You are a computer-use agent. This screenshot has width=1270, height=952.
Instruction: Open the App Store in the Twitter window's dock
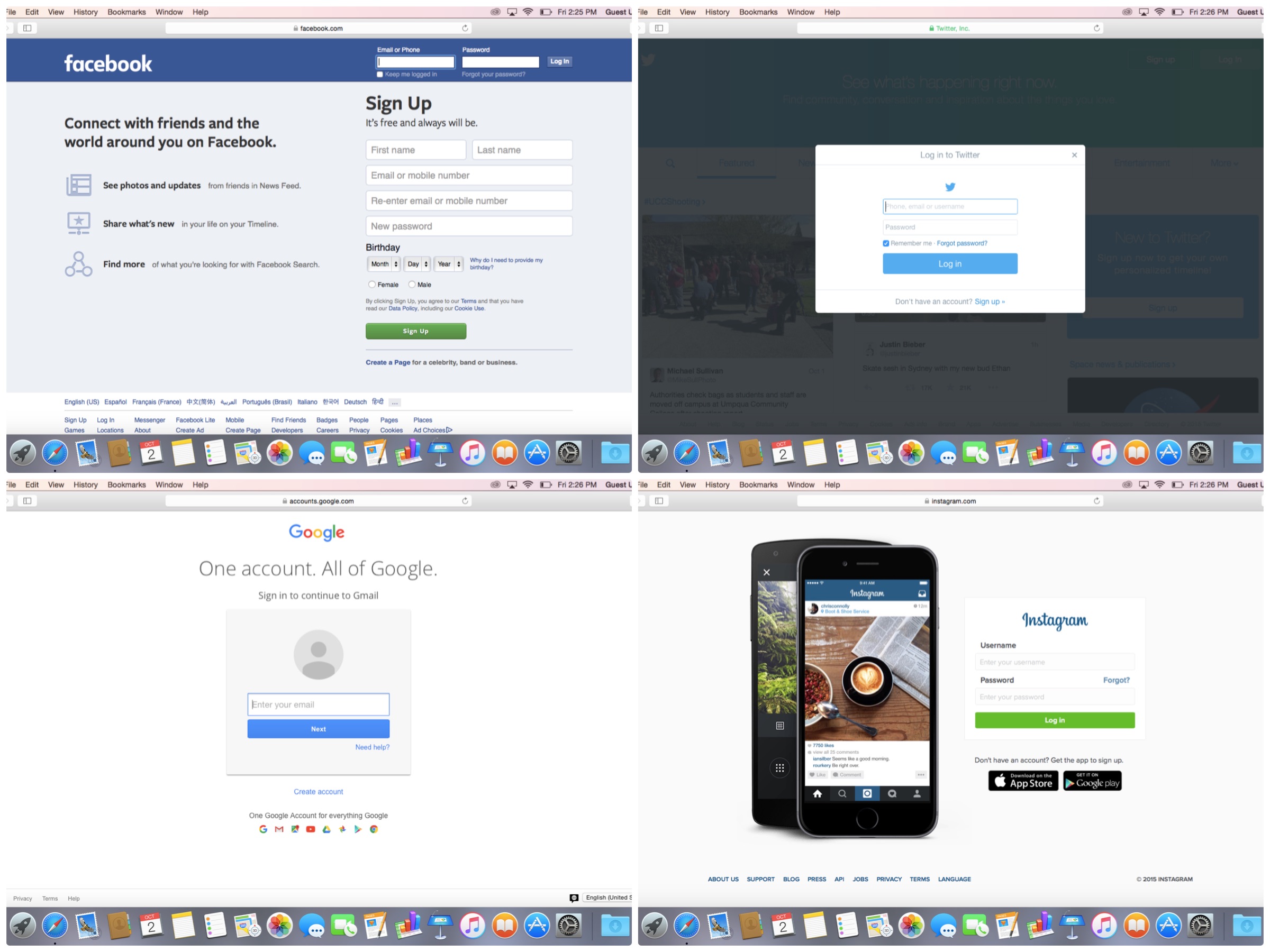[x=1168, y=453]
